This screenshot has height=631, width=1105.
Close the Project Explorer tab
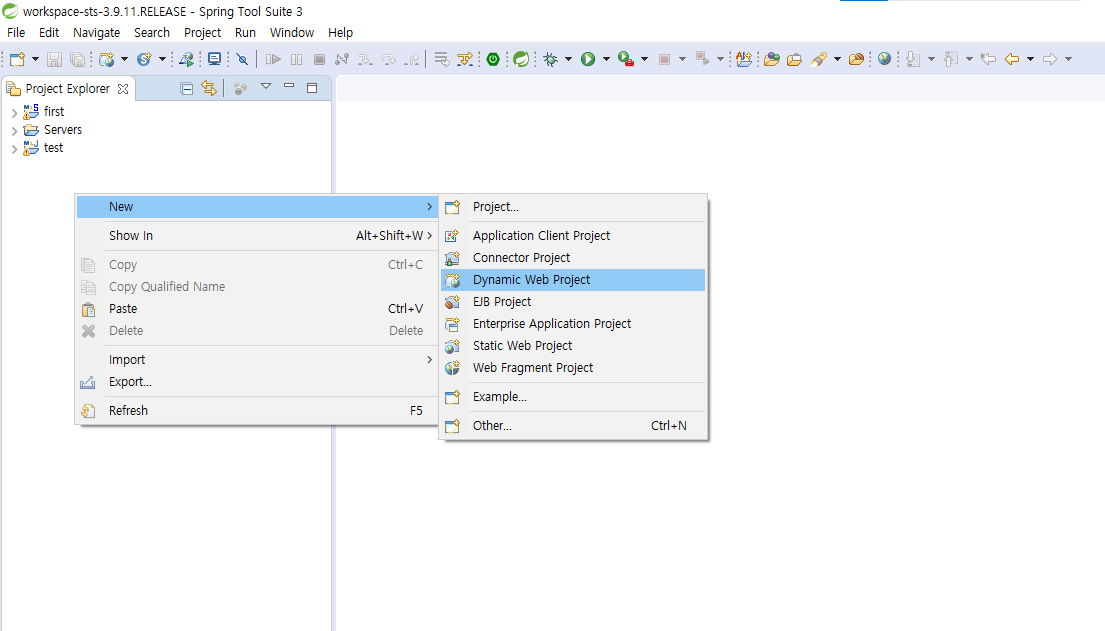pos(123,89)
